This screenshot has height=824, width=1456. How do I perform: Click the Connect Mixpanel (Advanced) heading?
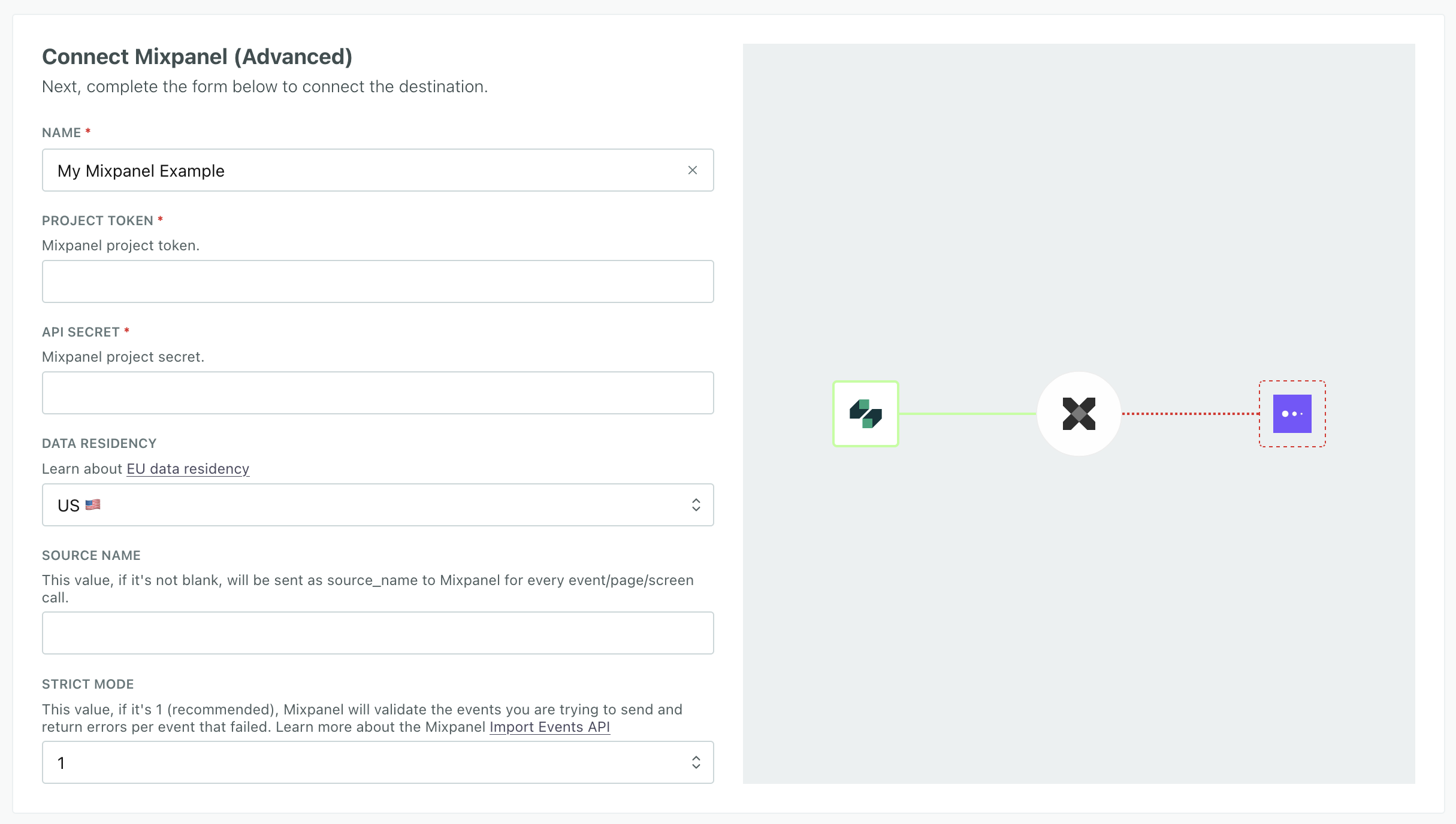click(197, 57)
